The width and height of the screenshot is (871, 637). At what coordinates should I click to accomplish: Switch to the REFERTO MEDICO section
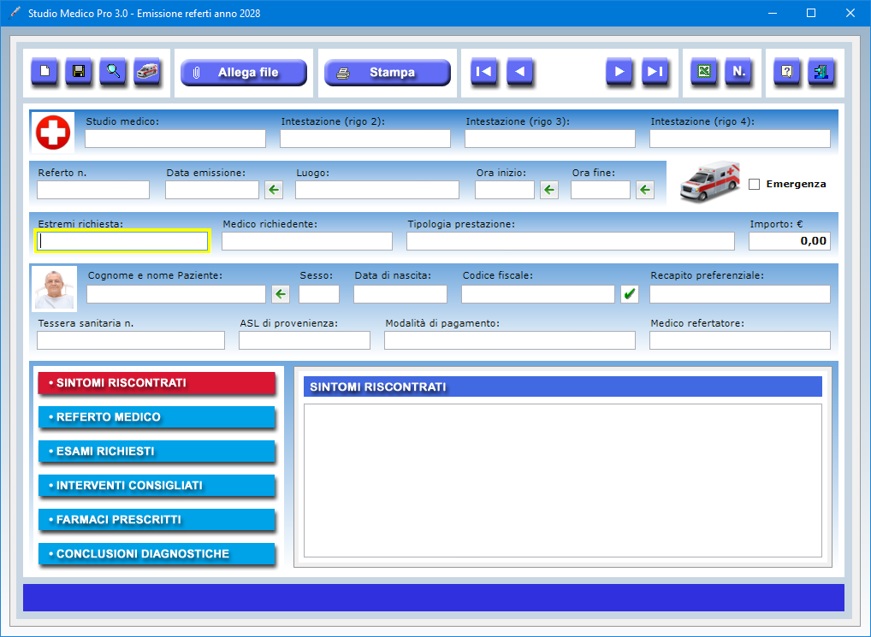point(157,417)
